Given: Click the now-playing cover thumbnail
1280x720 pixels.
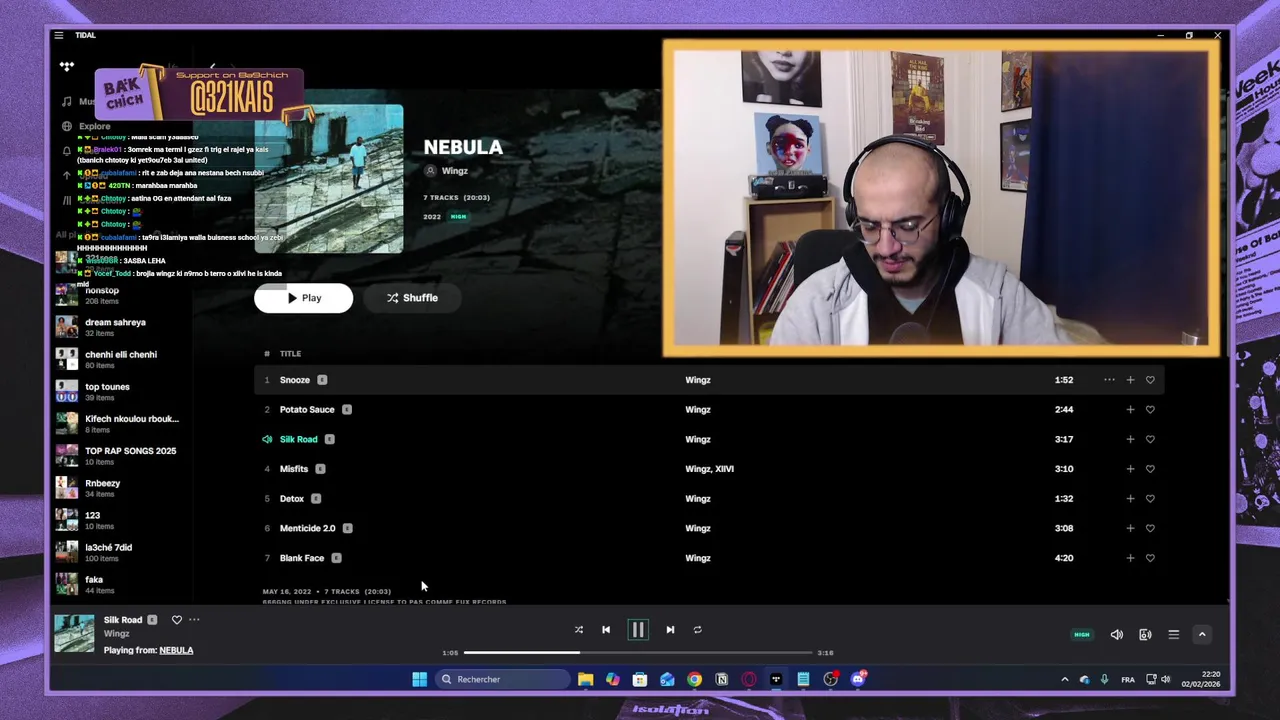Looking at the screenshot, I should tap(74, 633).
